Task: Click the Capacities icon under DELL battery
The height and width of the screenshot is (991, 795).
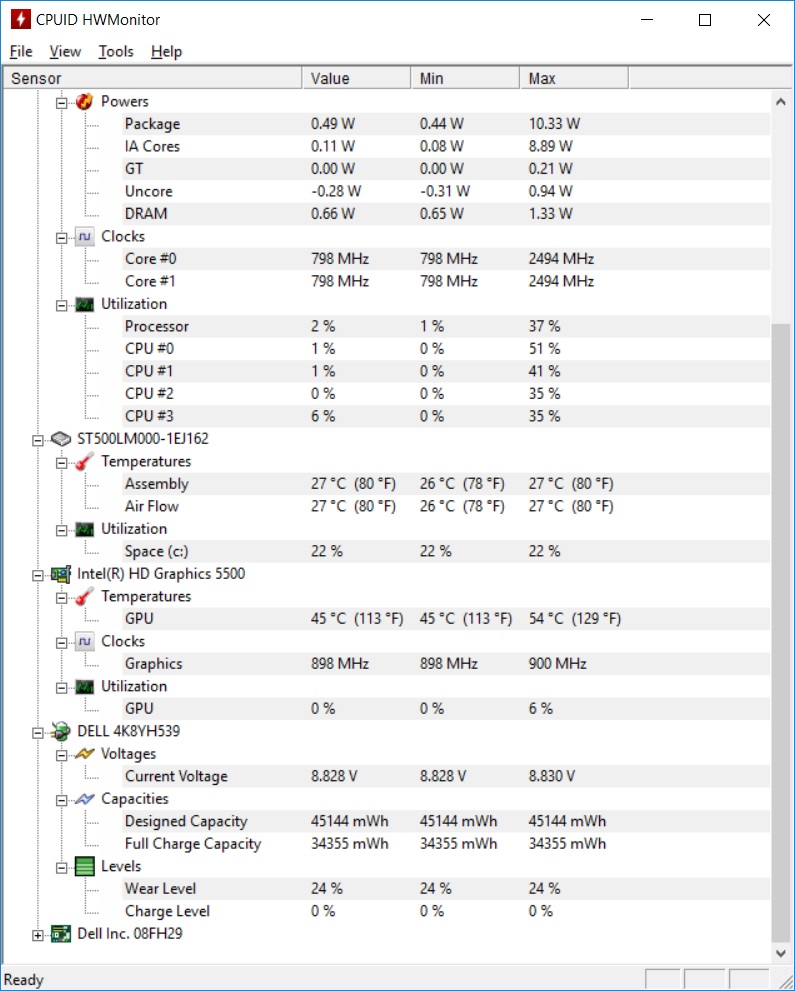Action: click(85, 799)
